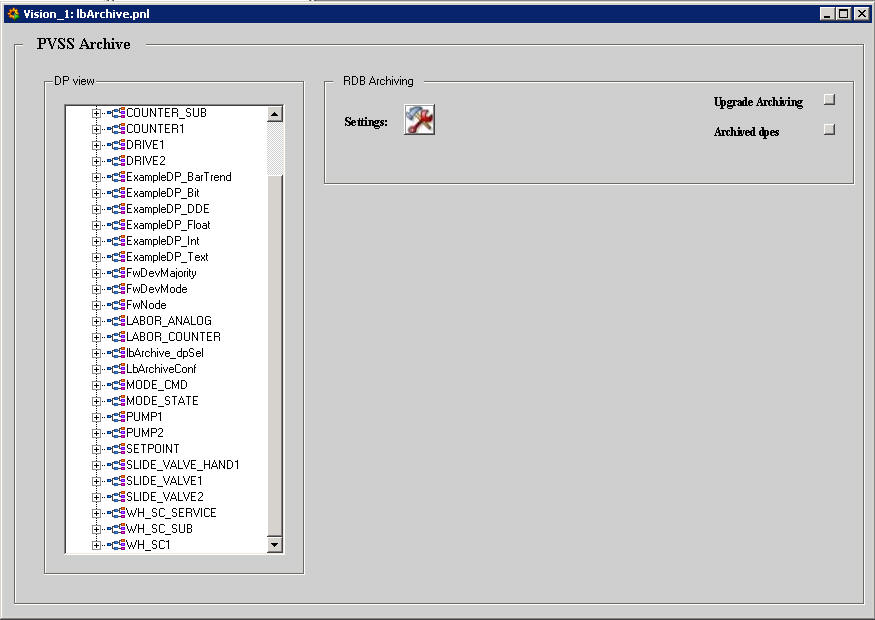Click the datapoint type icon beside DRIVE2
Viewport: 875px width, 620px height.
(118, 161)
